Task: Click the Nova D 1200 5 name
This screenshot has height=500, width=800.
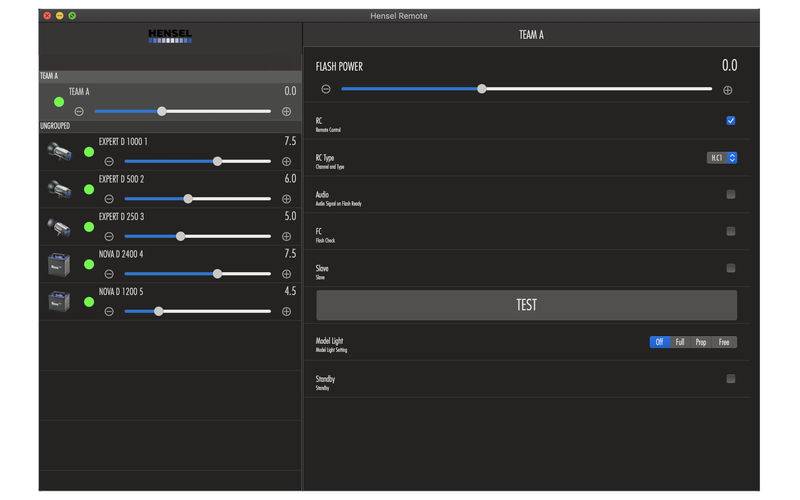Action: click(121, 291)
